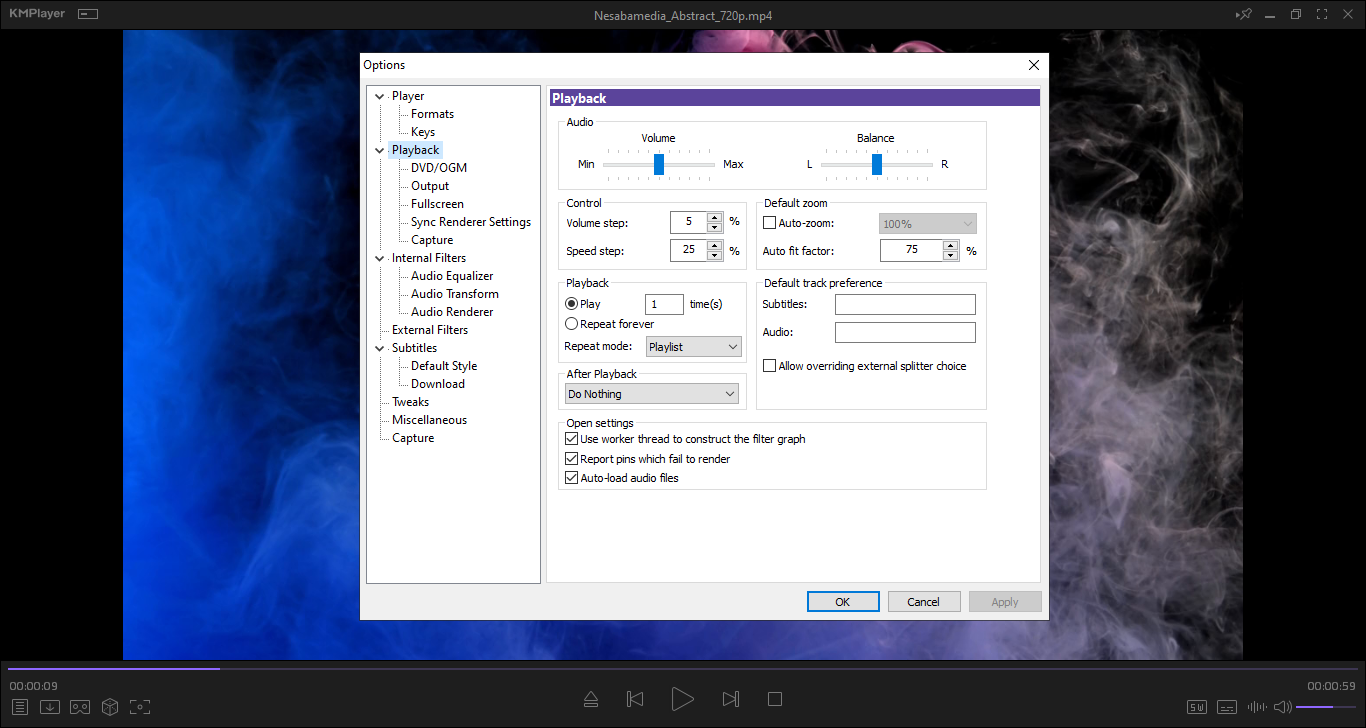Mute audio with the speaker icon
The height and width of the screenshot is (728, 1366).
pos(1282,707)
